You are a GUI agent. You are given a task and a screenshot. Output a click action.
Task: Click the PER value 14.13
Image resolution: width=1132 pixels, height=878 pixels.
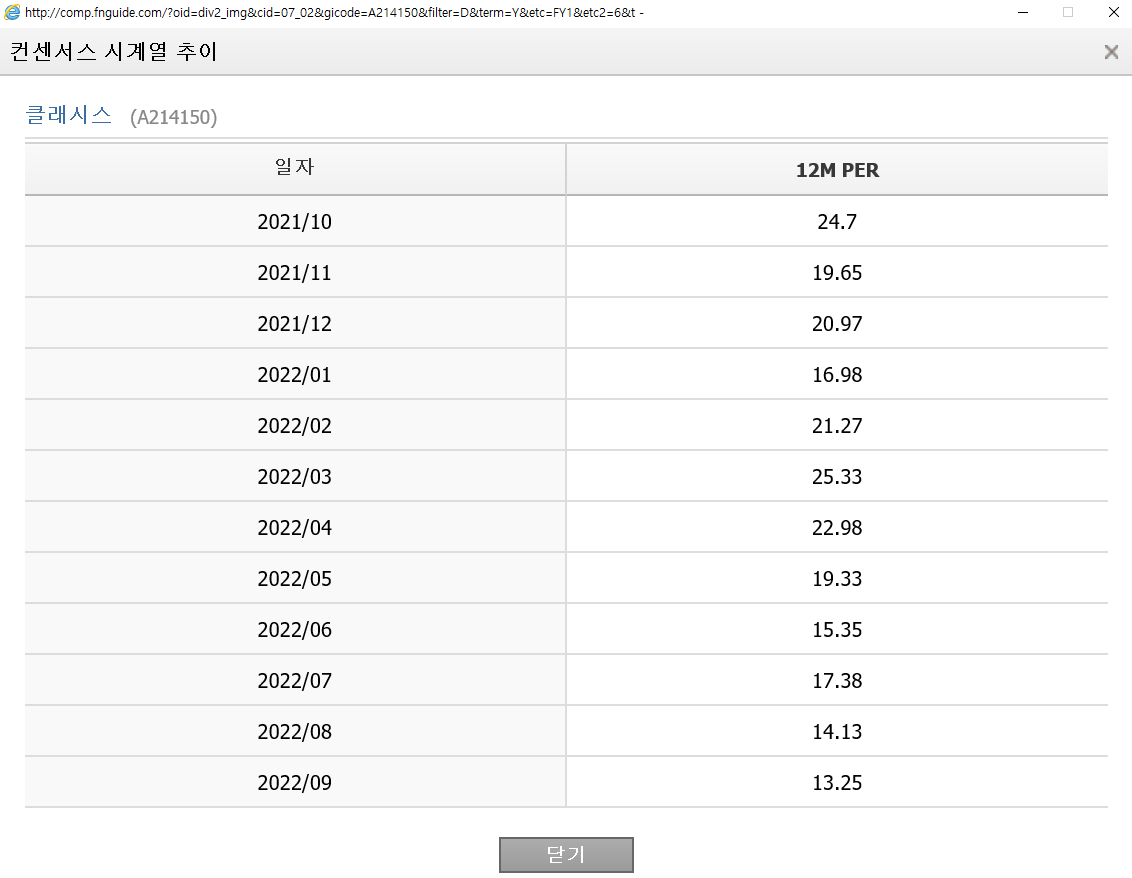837,732
